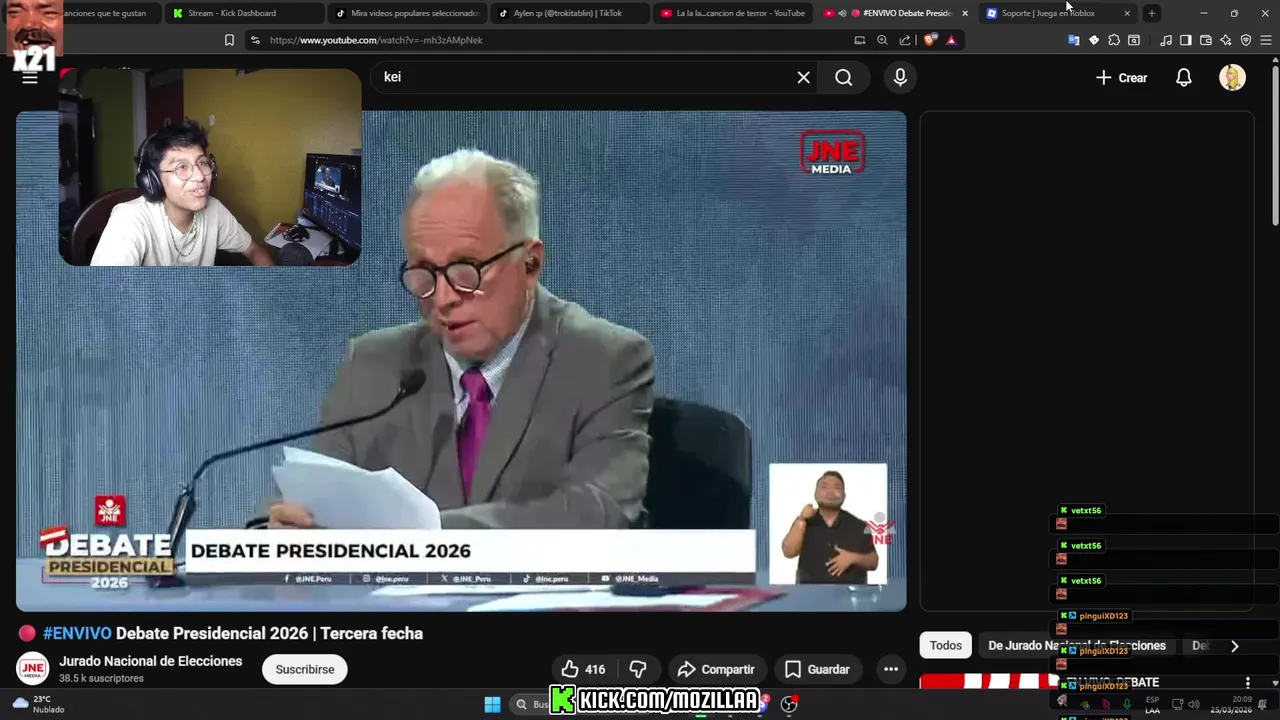This screenshot has width=1280, height=720.
Task: Open Leo AI sparkle icon
Action: click(x=1226, y=40)
